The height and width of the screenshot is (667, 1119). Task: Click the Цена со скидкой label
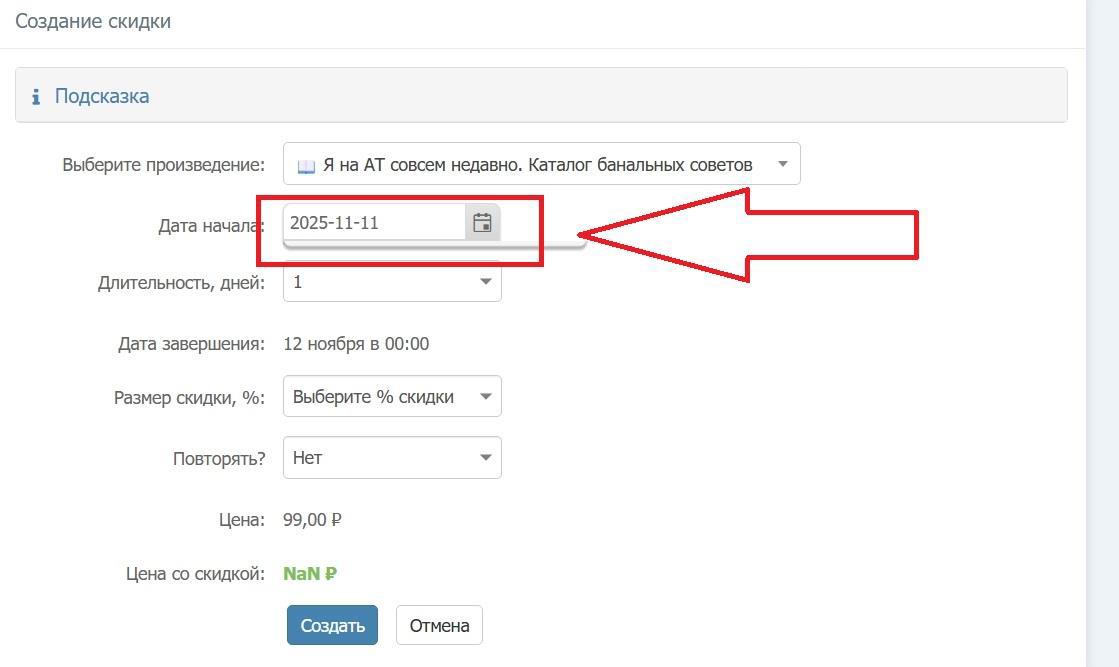click(x=196, y=574)
